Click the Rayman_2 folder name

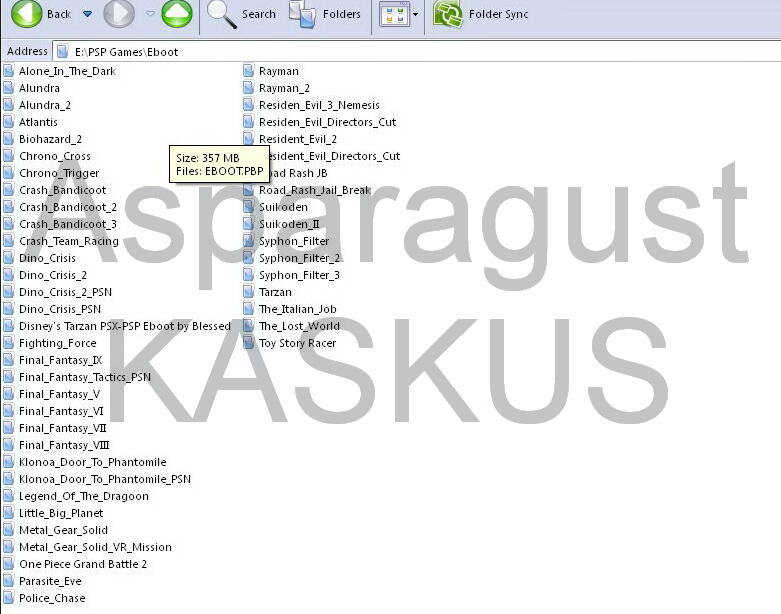[x=284, y=88]
